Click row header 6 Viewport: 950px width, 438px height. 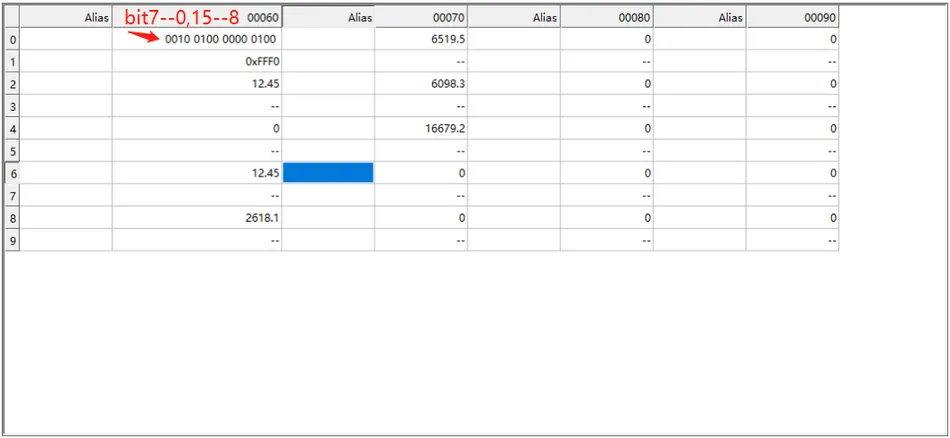coord(12,173)
